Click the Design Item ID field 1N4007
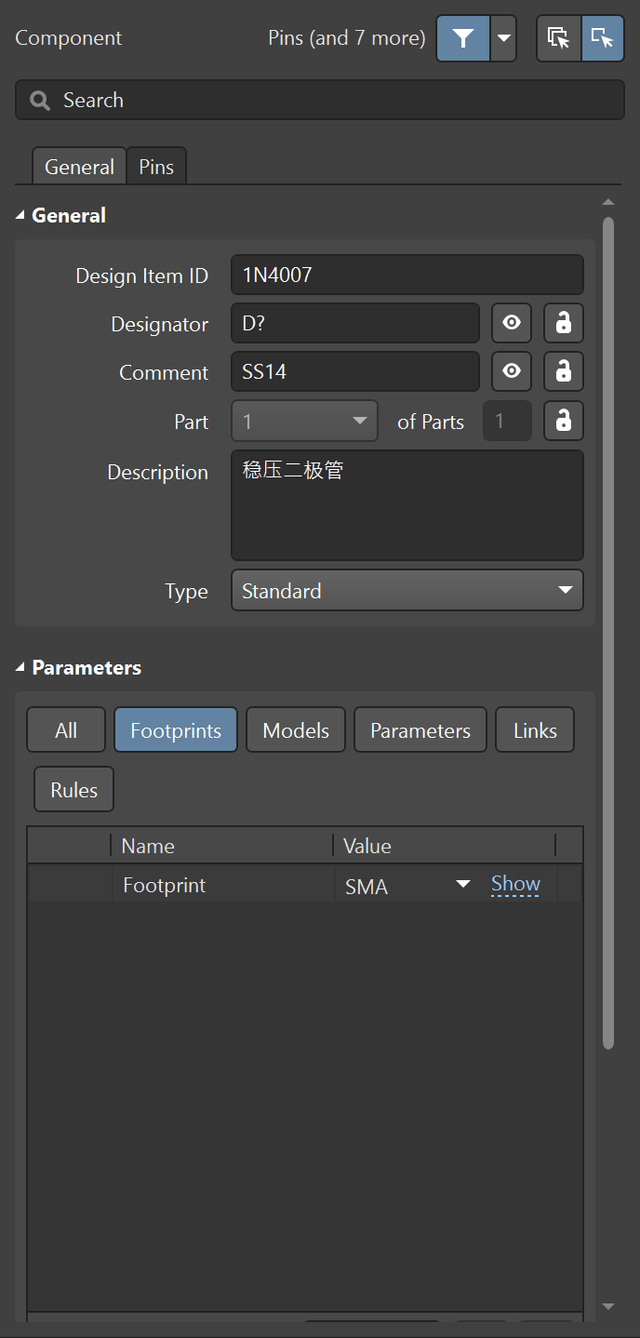640x1338 pixels. click(407, 275)
